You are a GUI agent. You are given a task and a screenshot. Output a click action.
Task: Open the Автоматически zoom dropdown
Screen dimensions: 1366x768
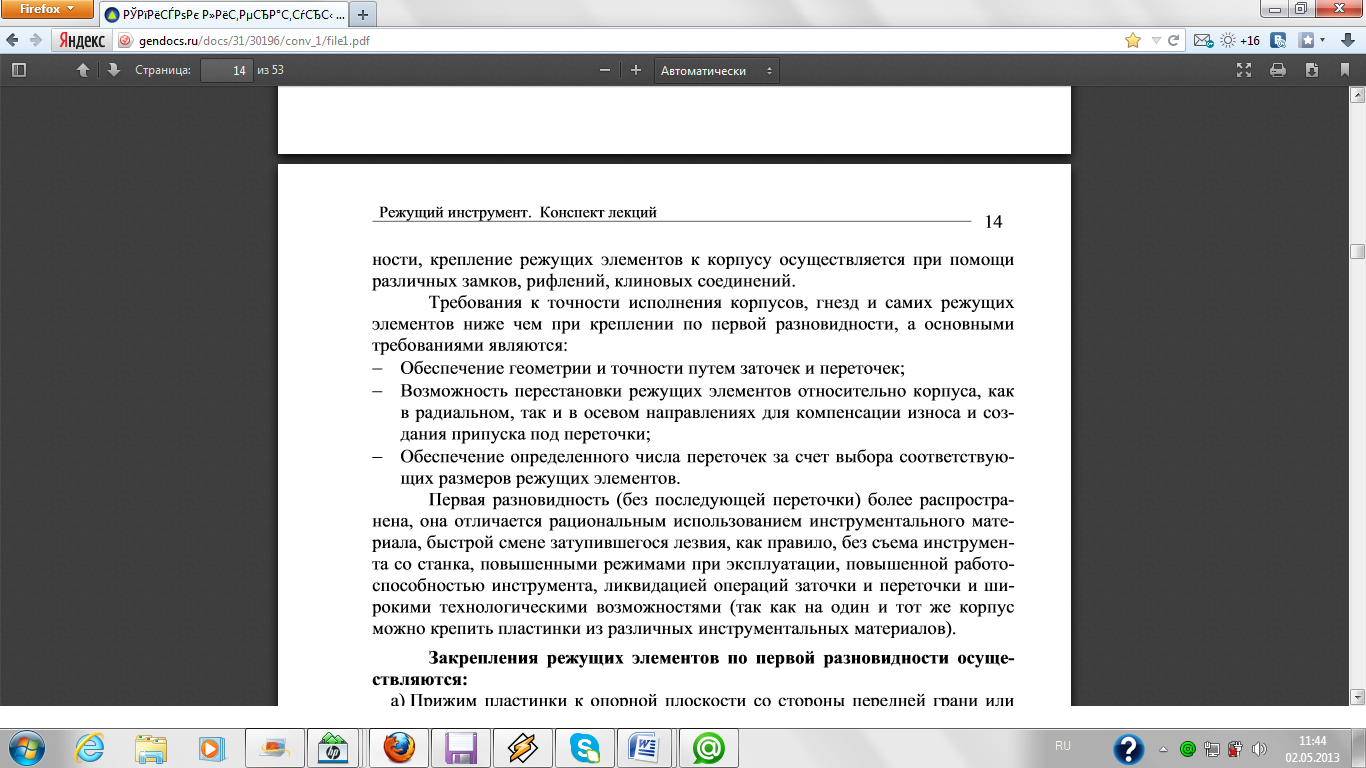[717, 71]
